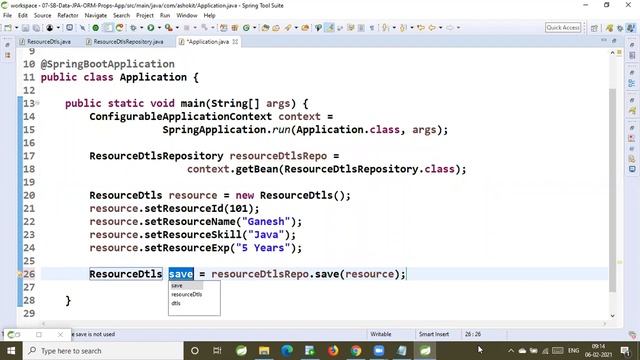Select 'save' name suggestion in popup

click(x=177, y=286)
